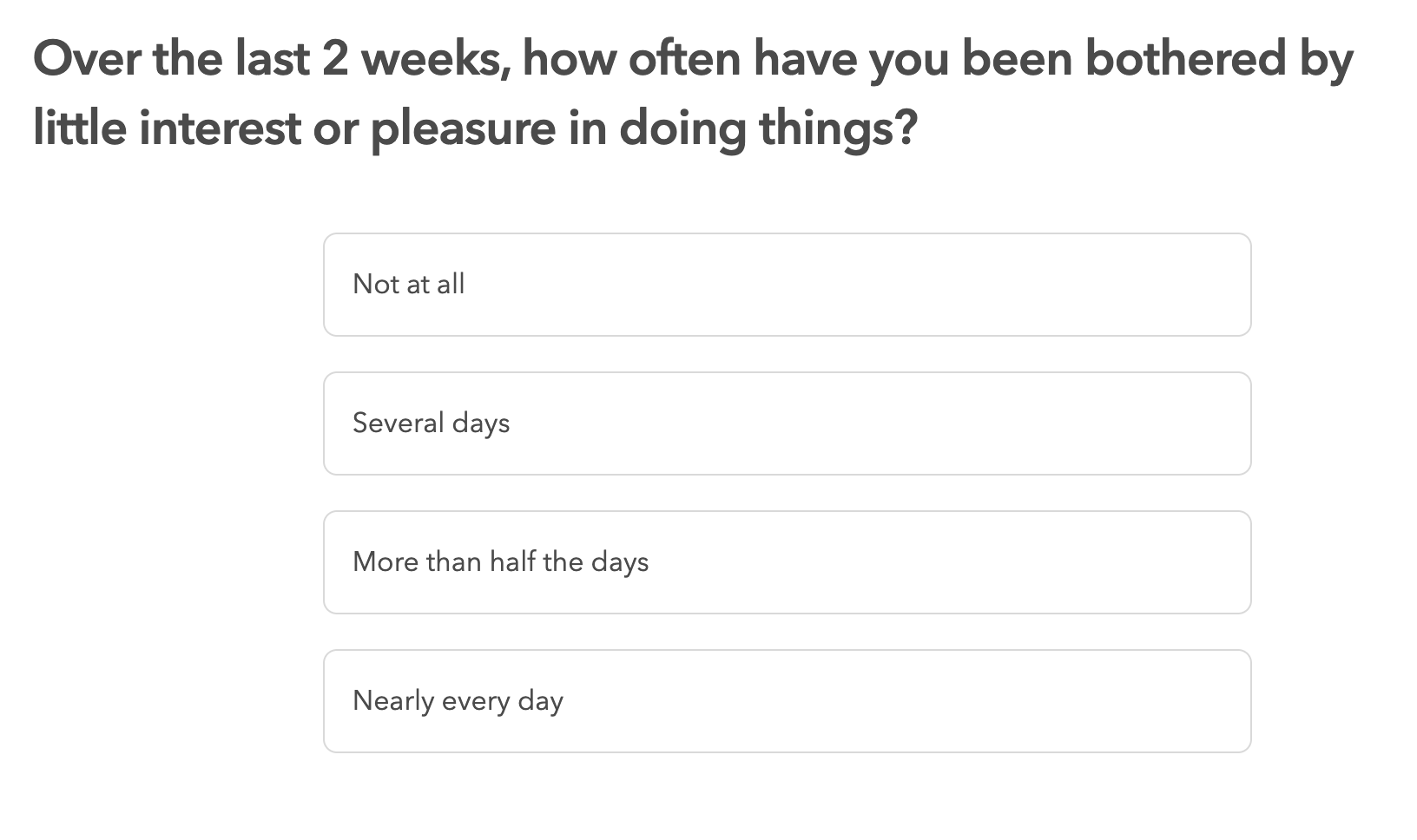Answer with "Nearly every day"

787,701
